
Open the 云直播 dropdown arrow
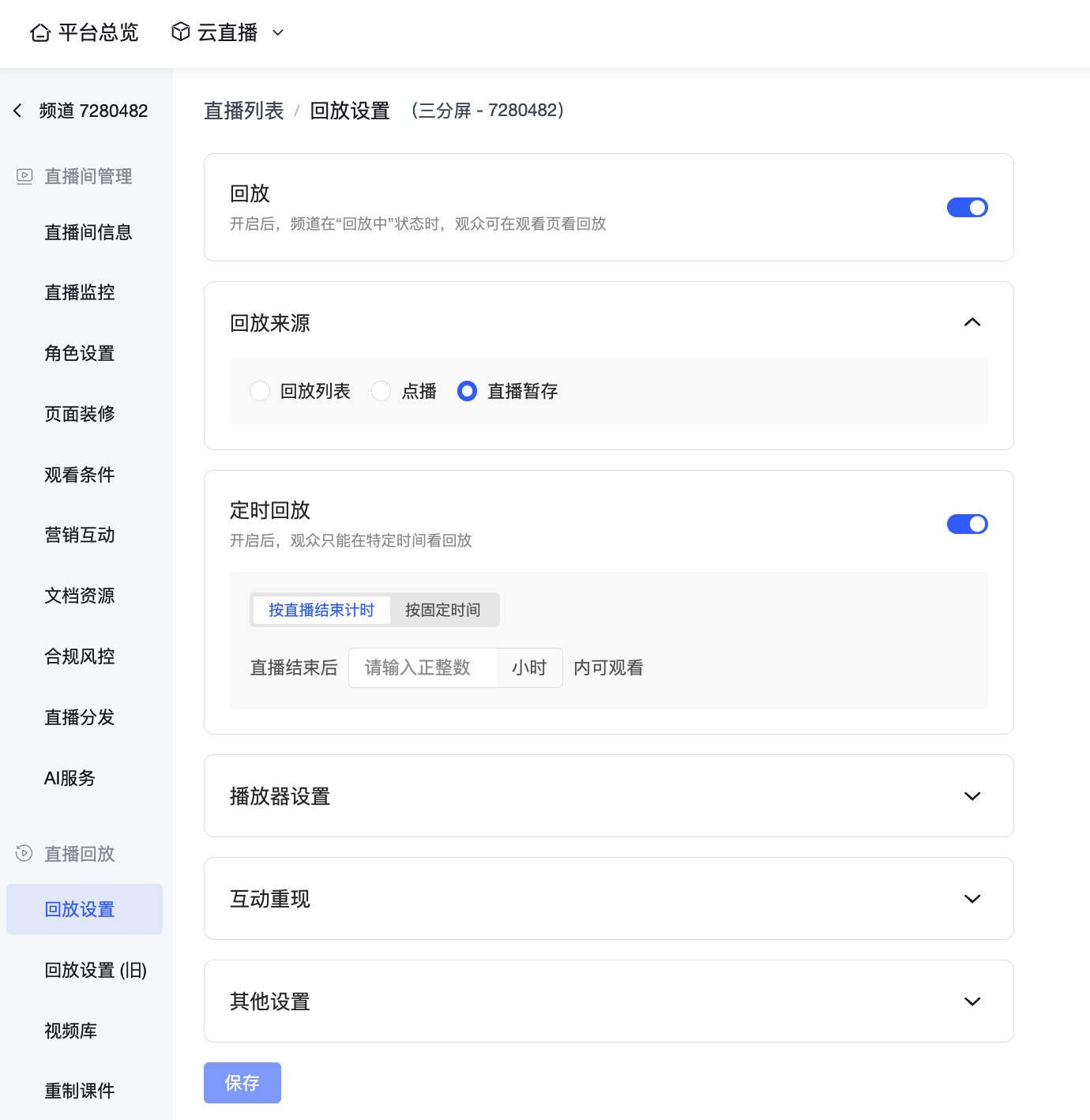(278, 32)
